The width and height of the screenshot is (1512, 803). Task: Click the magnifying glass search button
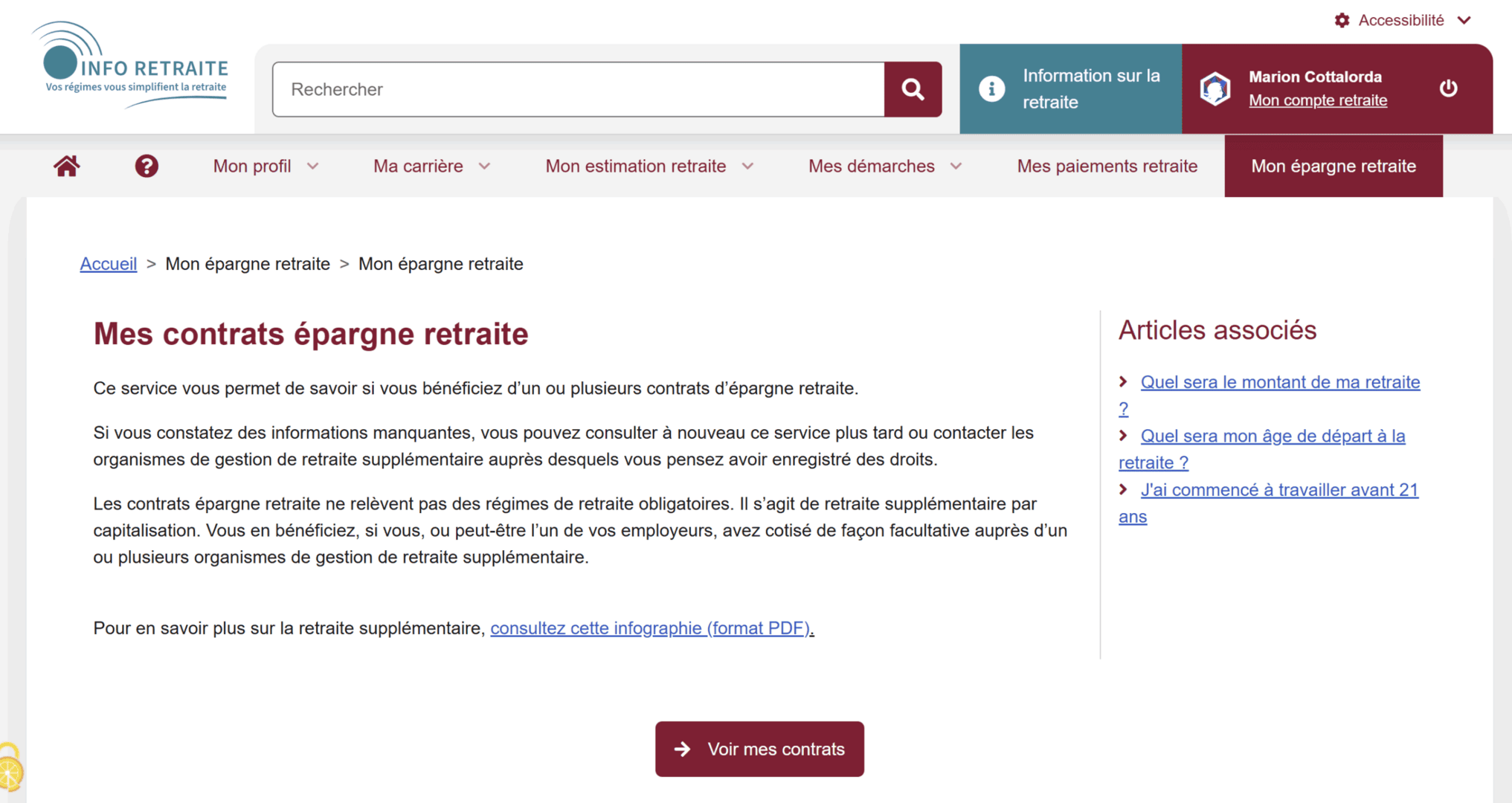(x=913, y=89)
